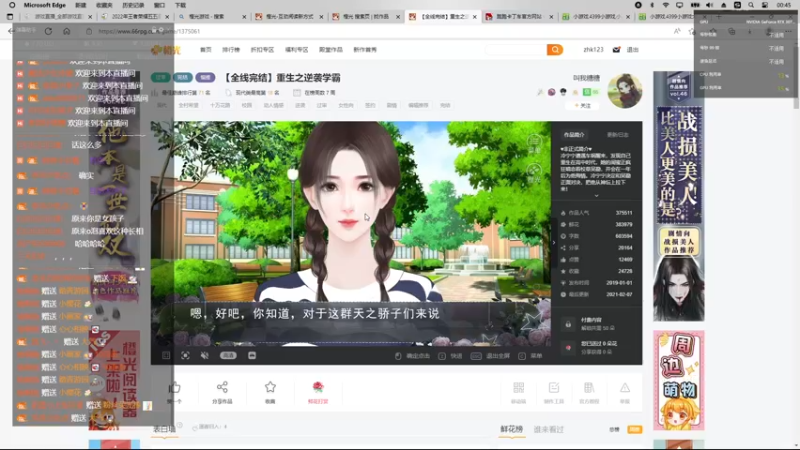Open the 官方教程 tutorial icon

tap(589, 388)
